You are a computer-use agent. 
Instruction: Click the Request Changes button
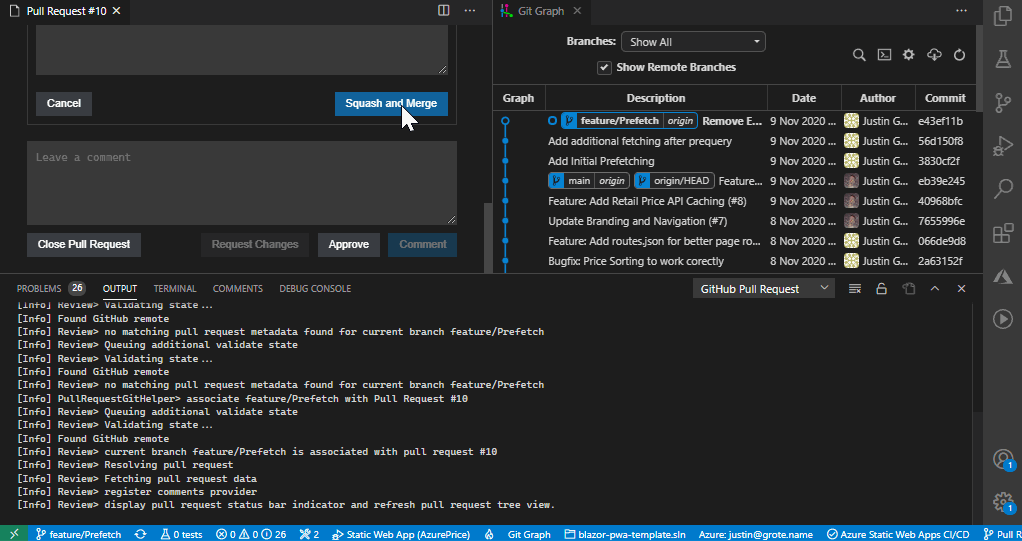click(x=255, y=244)
